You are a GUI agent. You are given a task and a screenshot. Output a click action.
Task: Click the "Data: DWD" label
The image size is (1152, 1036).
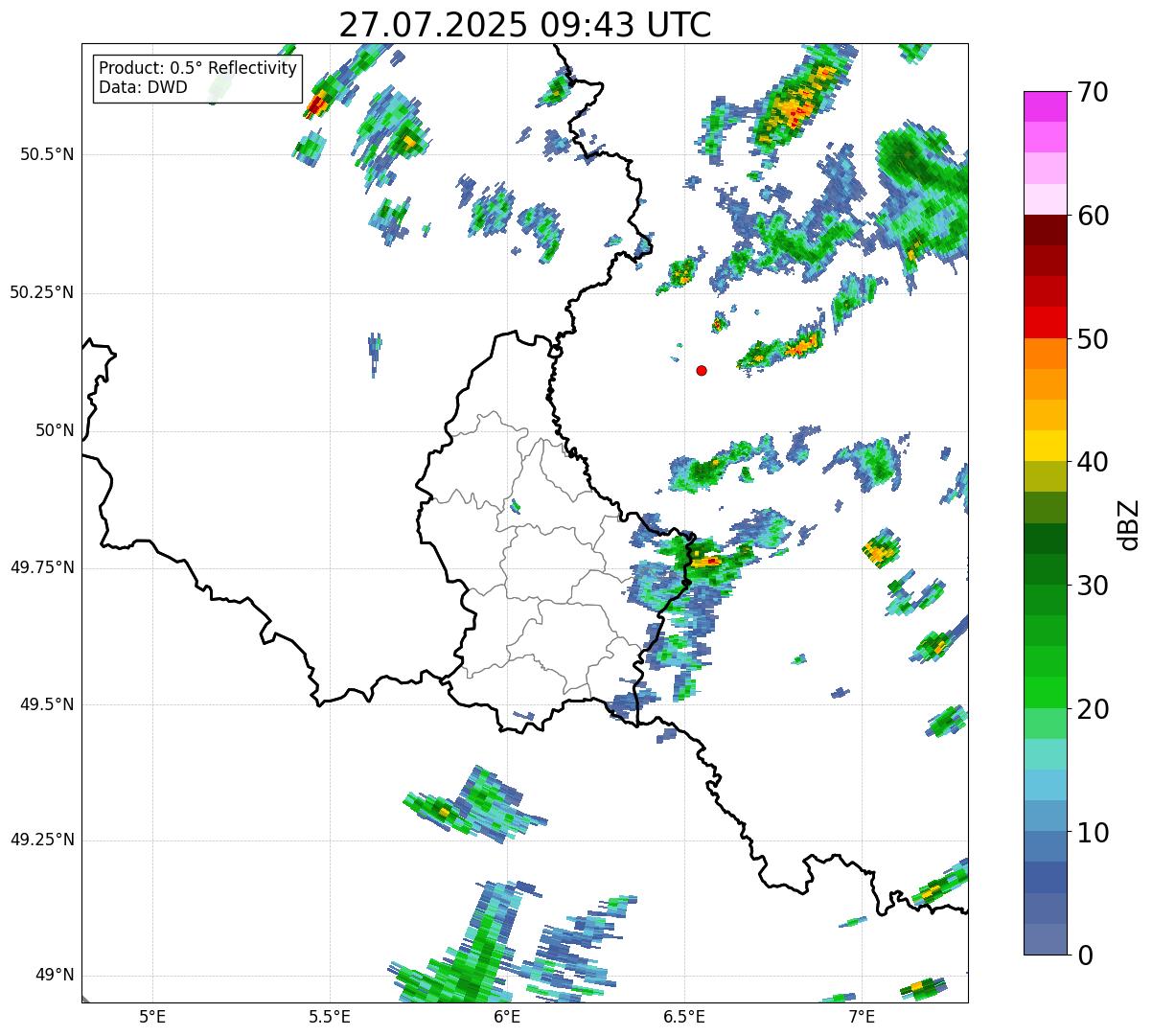point(143,87)
